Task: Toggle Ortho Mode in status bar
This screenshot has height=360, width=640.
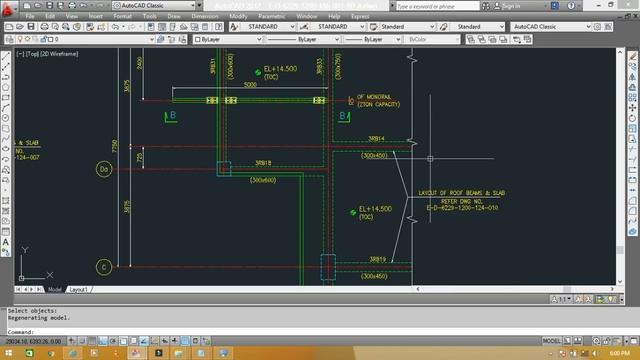Action: pyautogui.click(x=102, y=341)
